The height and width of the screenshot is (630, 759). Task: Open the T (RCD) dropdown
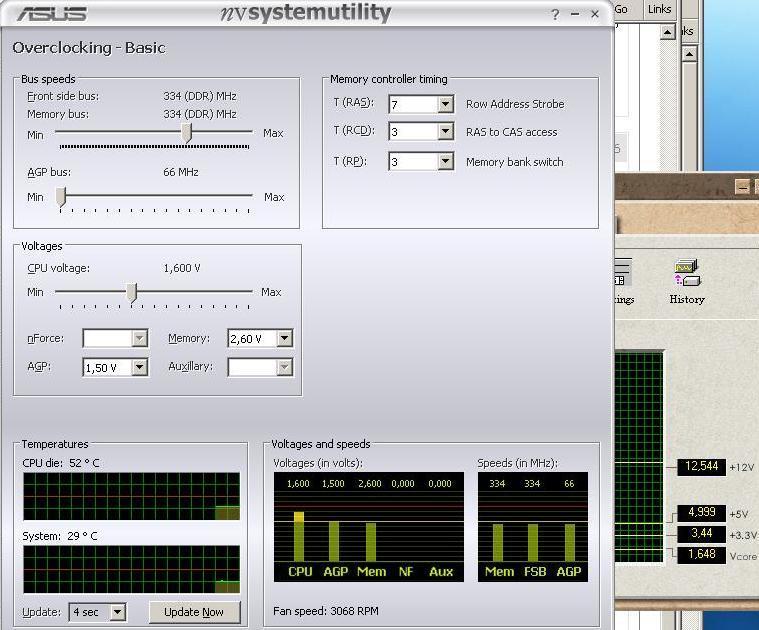[445, 131]
